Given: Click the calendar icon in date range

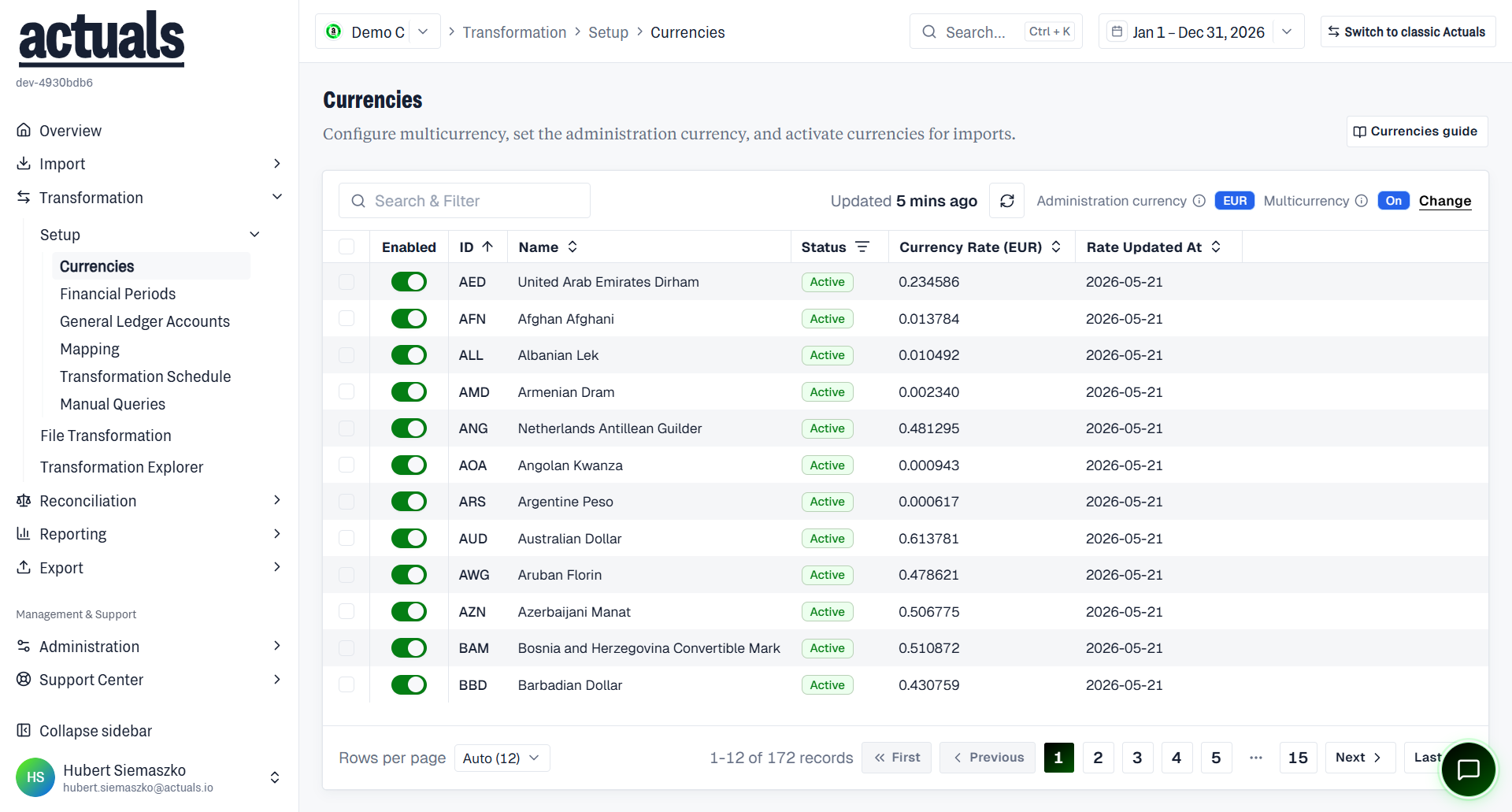Looking at the screenshot, I should pos(1117,32).
